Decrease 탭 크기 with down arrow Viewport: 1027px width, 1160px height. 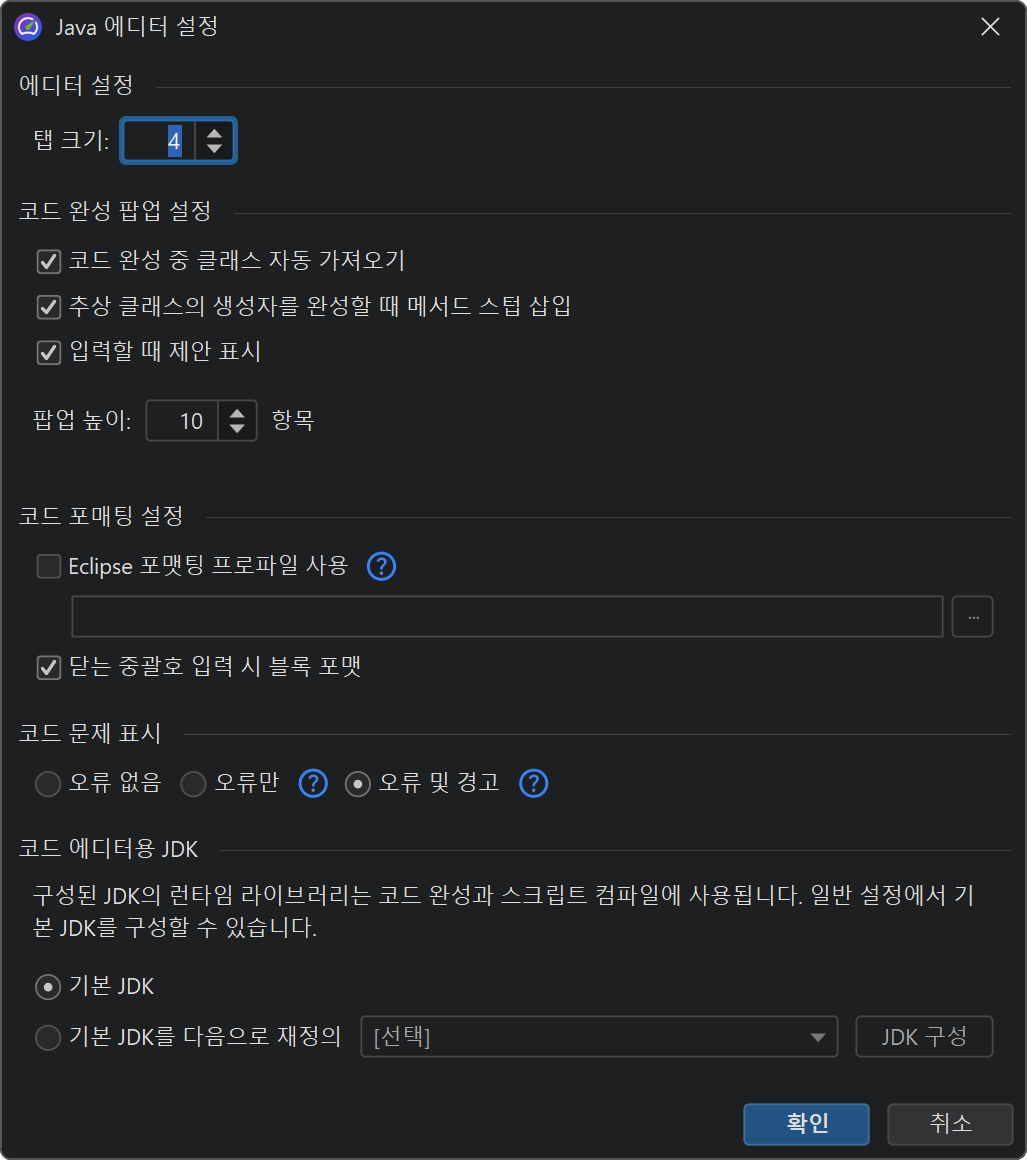point(214,149)
